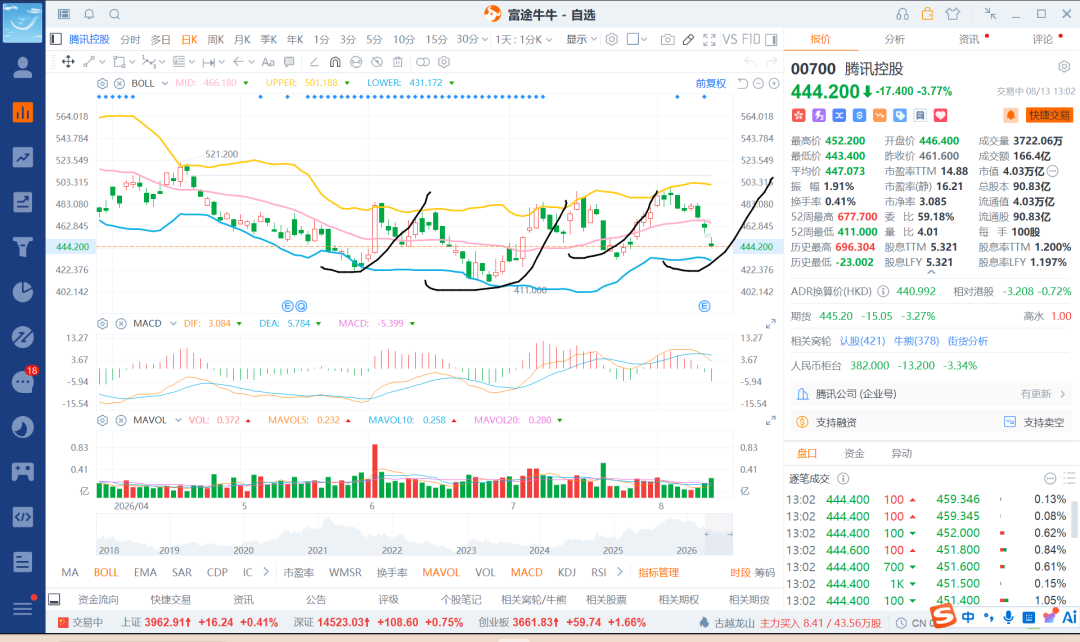Select the move crosshair drawing tool
Image resolution: width=1080 pixels, height=642 pixels.
[68, 62]
